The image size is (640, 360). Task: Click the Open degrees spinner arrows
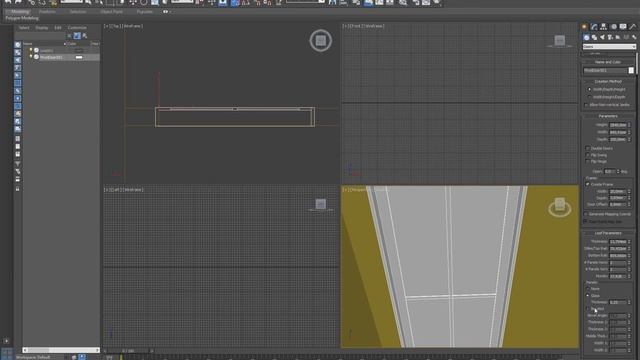tap(618, 171)
